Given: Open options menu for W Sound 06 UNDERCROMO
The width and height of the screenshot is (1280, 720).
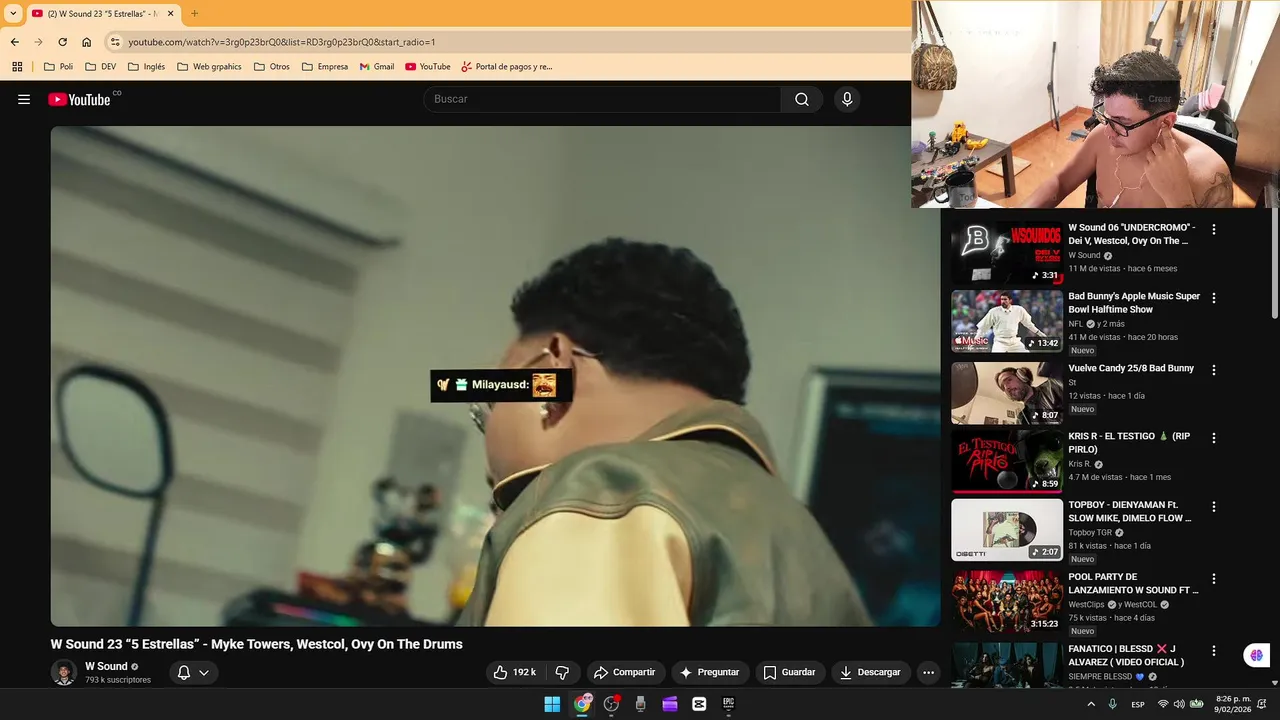Looking at the screenshot, I should [x=1214, y=229].
